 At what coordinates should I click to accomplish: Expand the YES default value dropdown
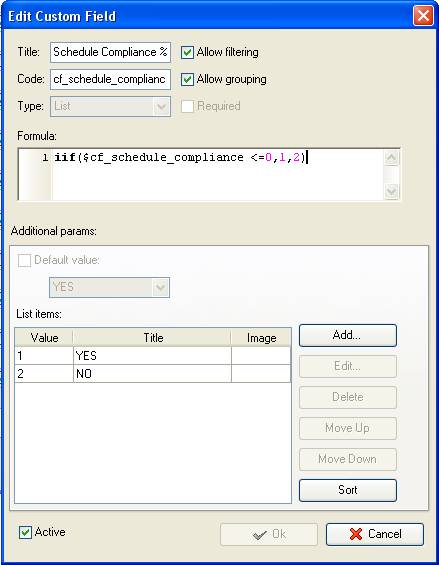coord(161,288)
